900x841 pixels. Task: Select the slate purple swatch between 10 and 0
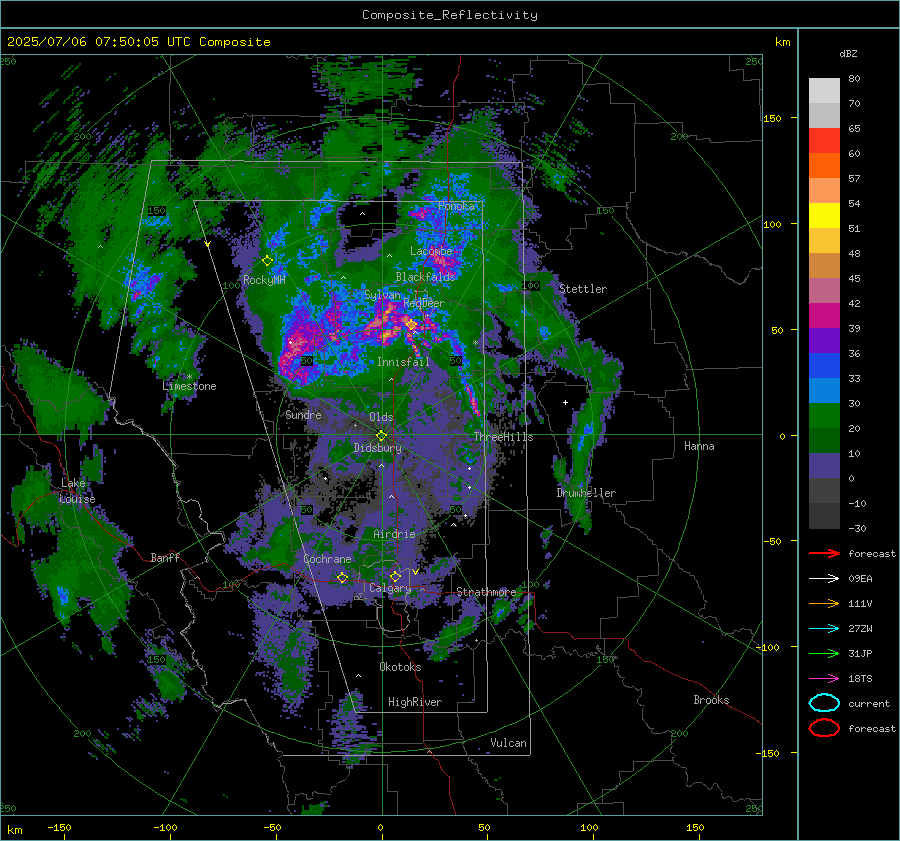[824, 465]
